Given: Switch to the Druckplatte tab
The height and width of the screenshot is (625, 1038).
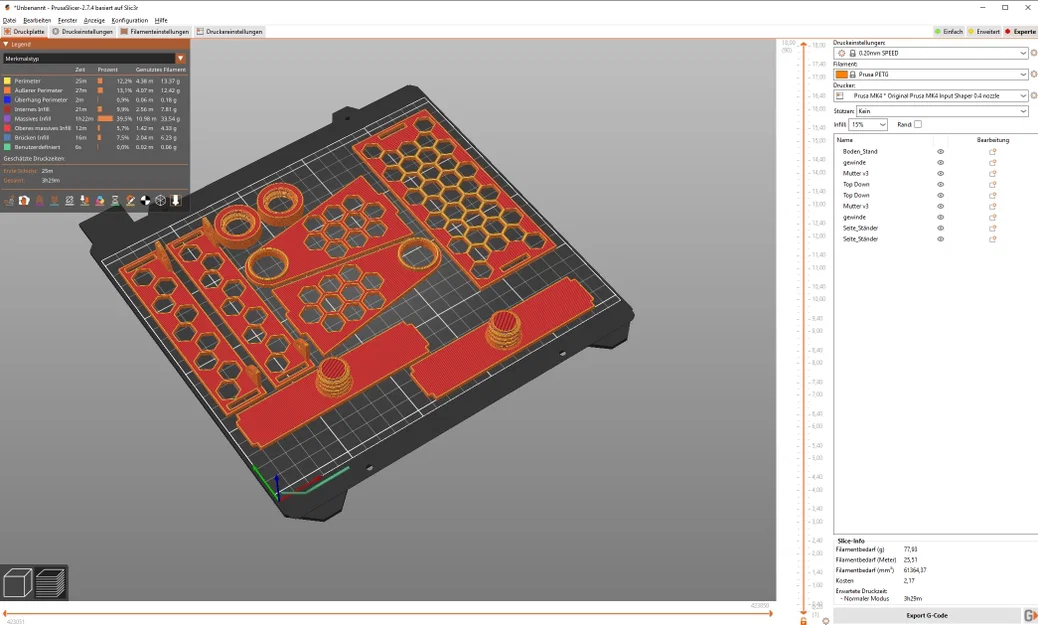Looking at the screenshot, I should pyautogui.click(x=24, y=31).
